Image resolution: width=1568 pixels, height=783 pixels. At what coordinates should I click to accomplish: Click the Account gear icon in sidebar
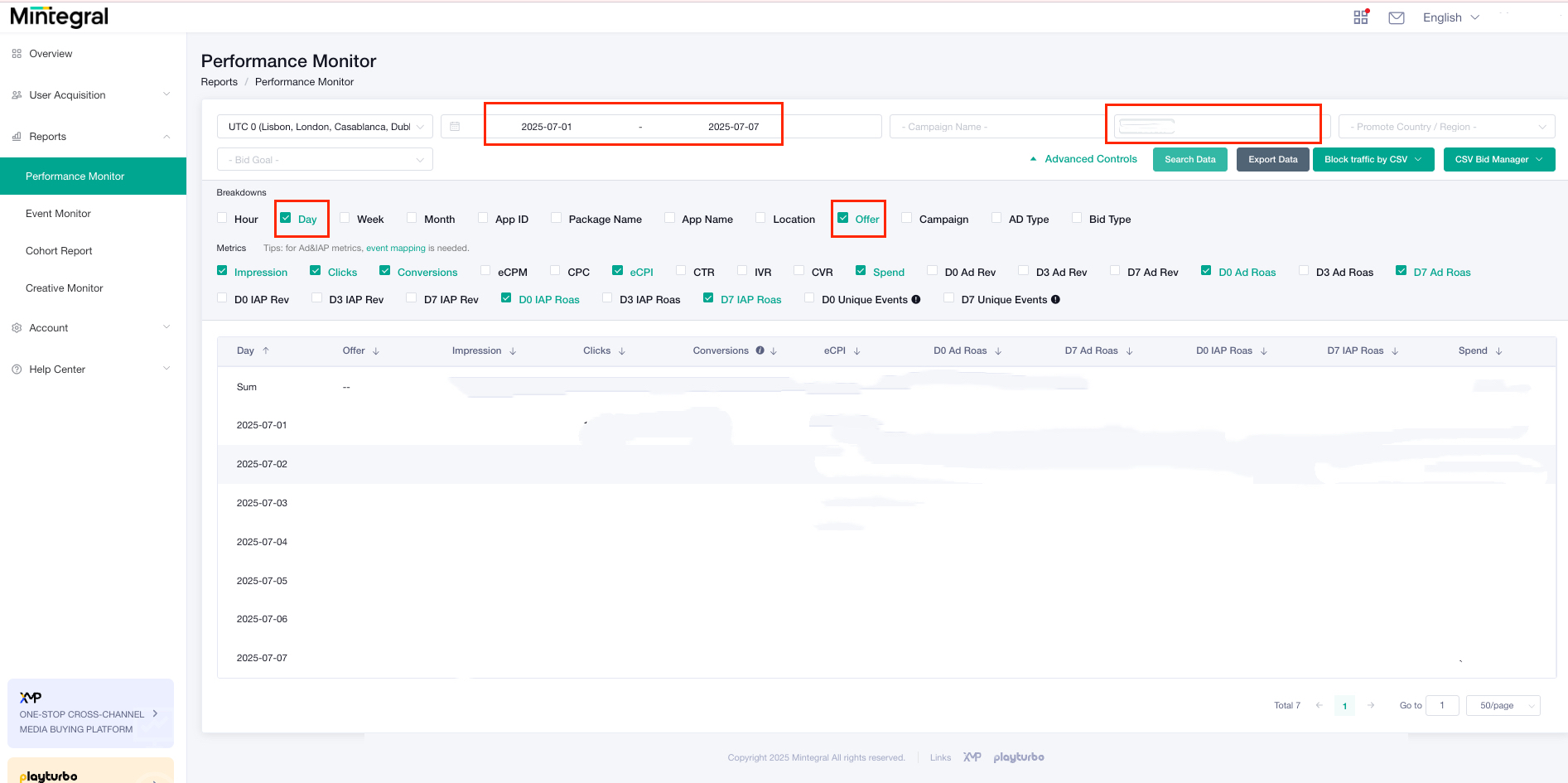(17, 327)
